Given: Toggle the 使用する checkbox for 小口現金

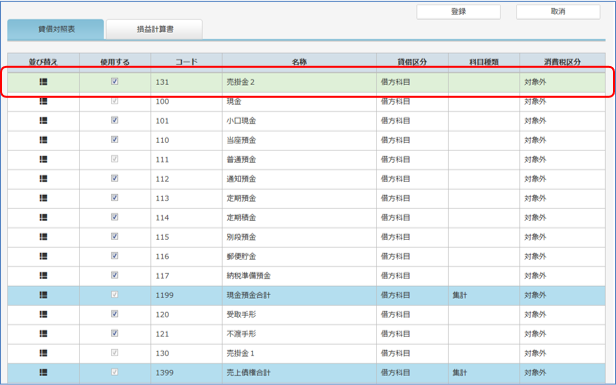Looking at the screenshot, I should coord(115,120).
